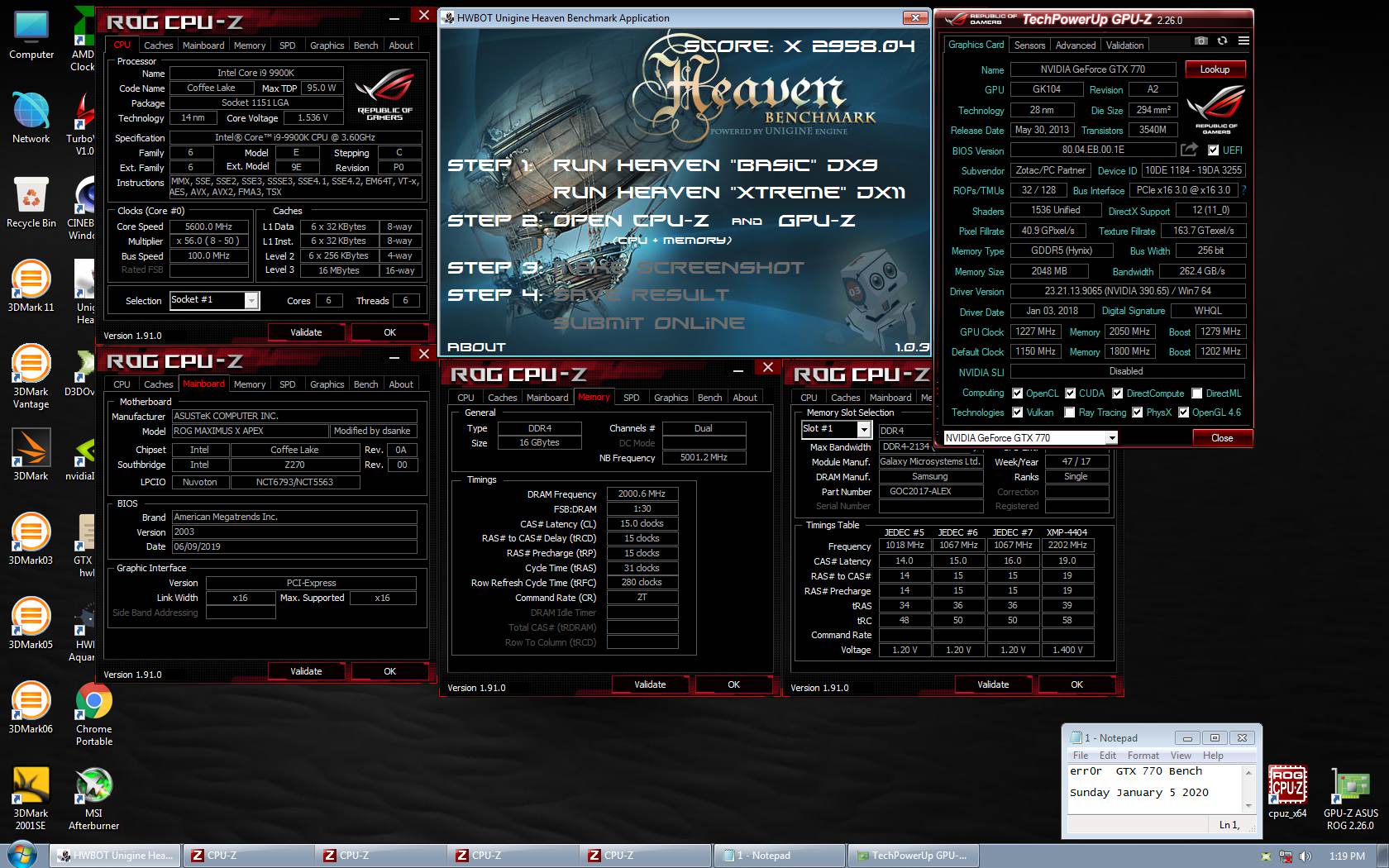
Task: Switch to Sensors tab in GPU-Z
Action: [x=1029, y=45]
